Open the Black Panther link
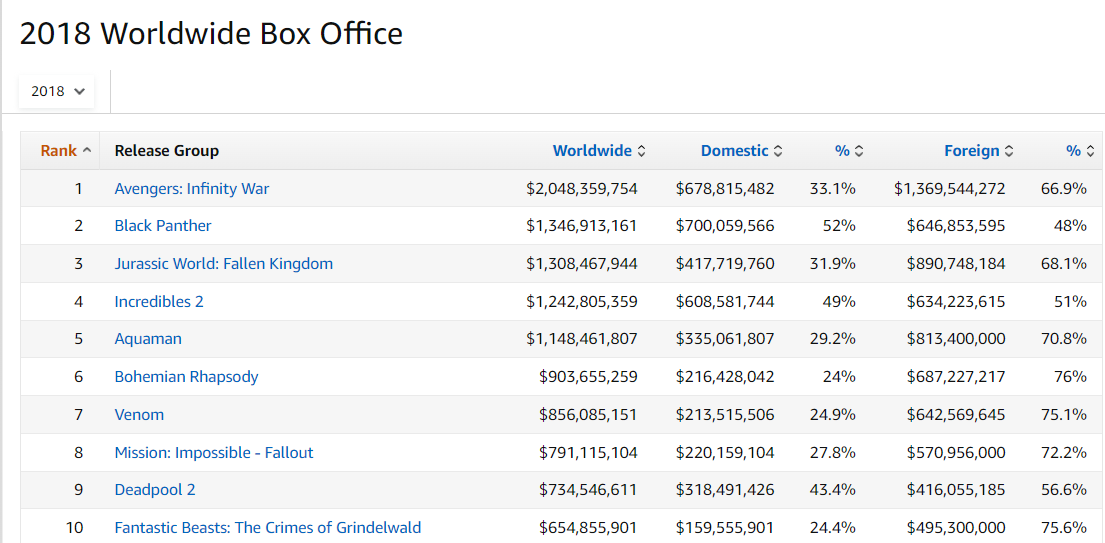 pyautogui.click(x=163, y=226)
